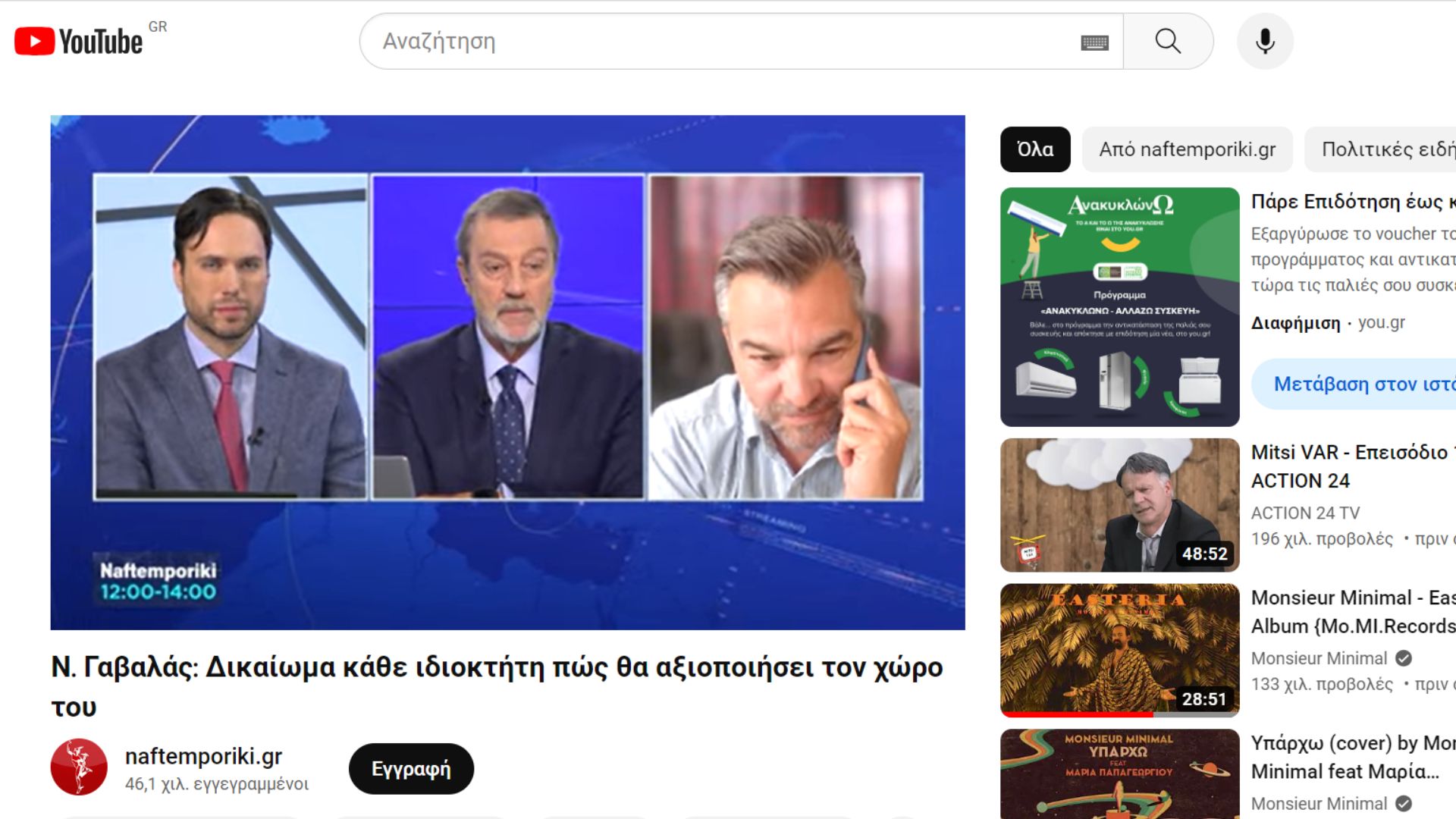The height and width of the screenshot is (819, 1456).
Task: Click the 28:51 duration badge
Action: click(1204, 699)
